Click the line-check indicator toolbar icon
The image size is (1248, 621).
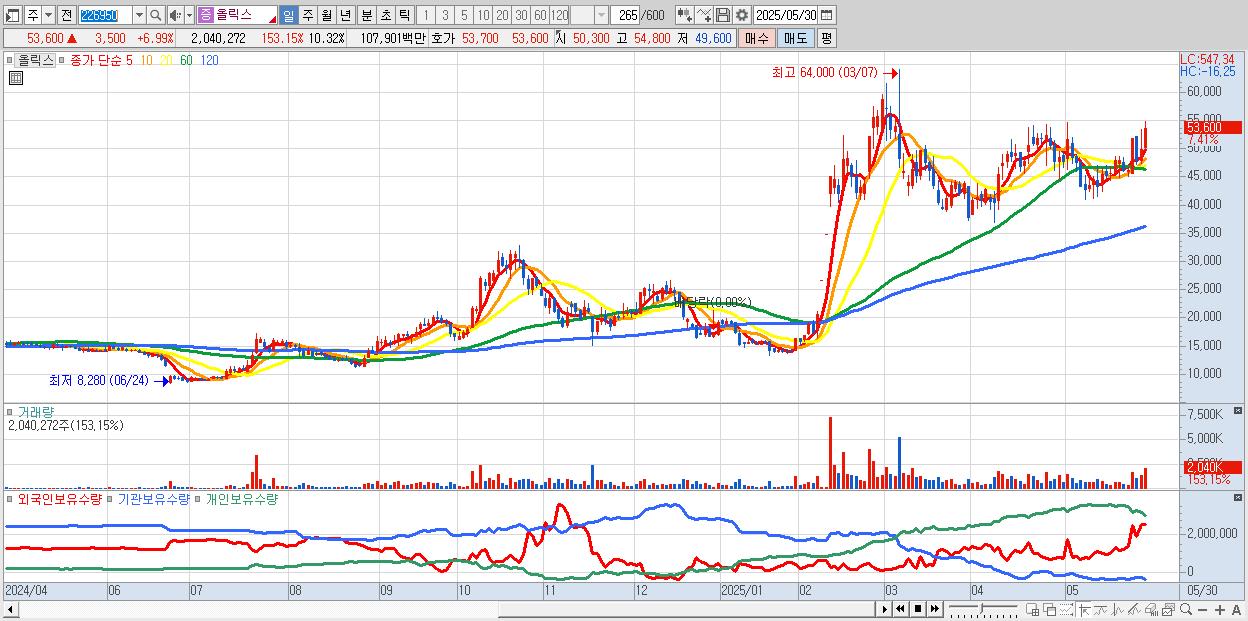(704, 15)
